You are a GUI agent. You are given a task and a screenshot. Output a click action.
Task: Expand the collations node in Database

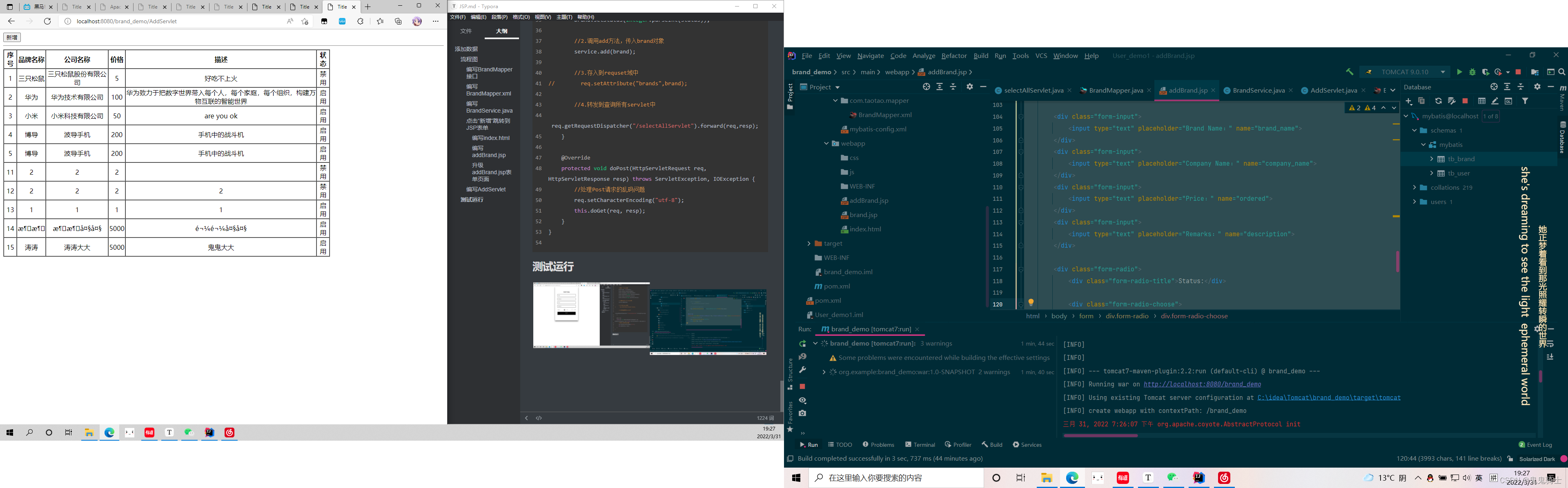point(1414,187)
